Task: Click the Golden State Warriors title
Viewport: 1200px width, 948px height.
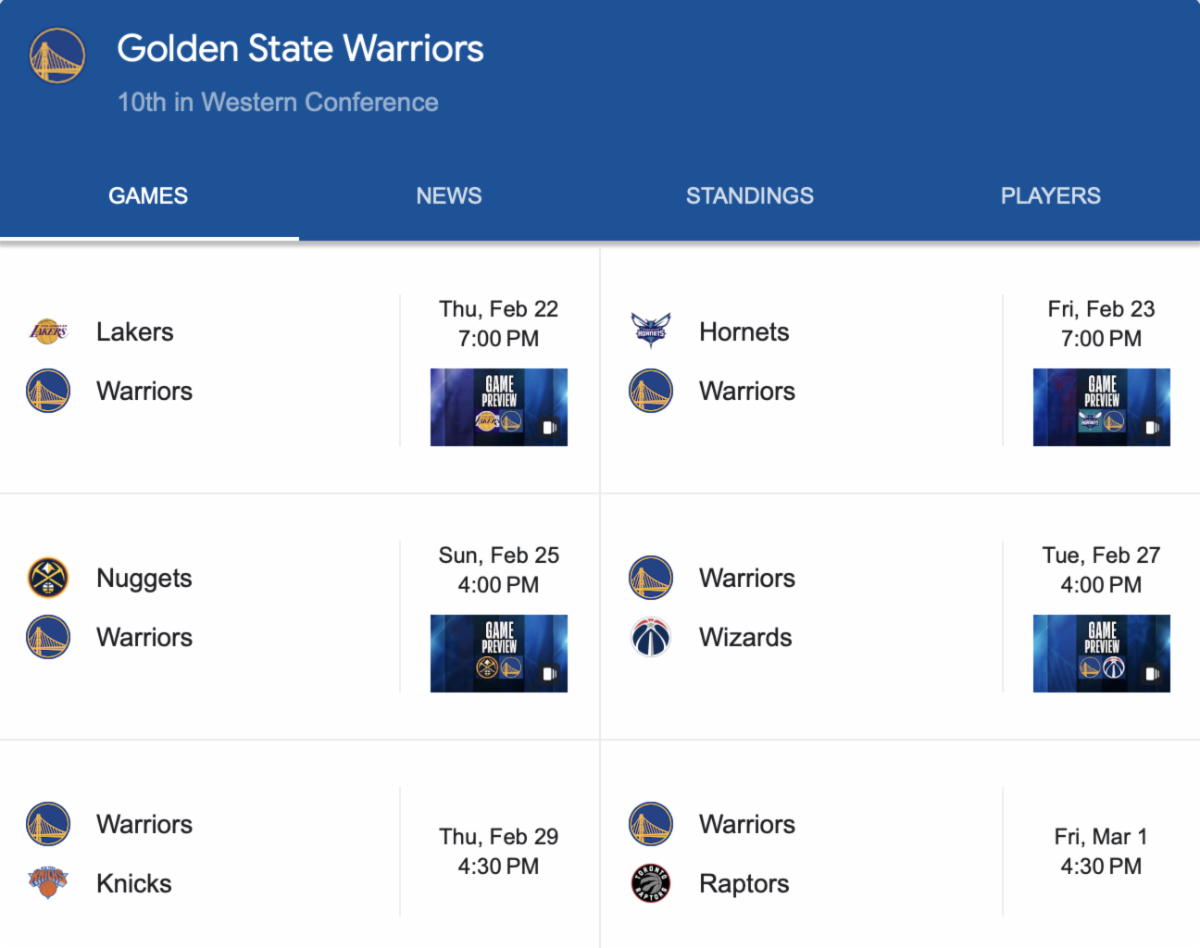Action: point(300,48)
